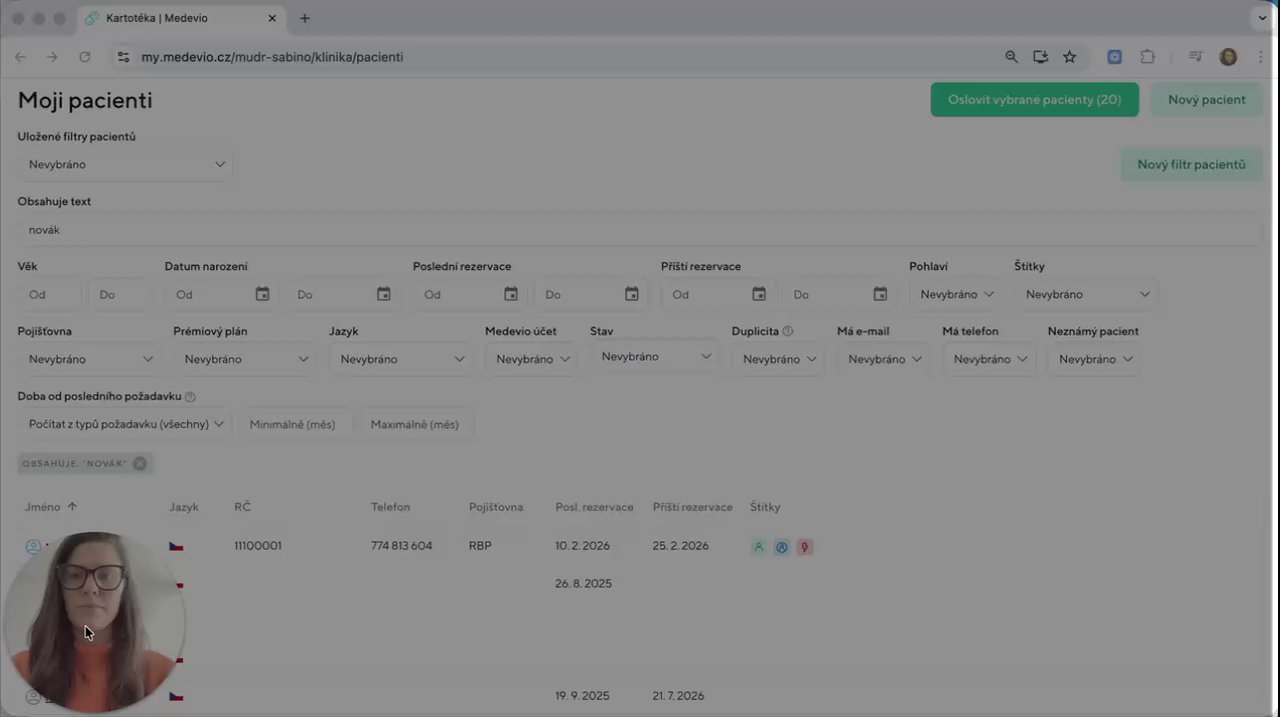Screen dimensions: 1280x717
Task: Open the Duplicita dropdown
Action: tap(778, 359)
